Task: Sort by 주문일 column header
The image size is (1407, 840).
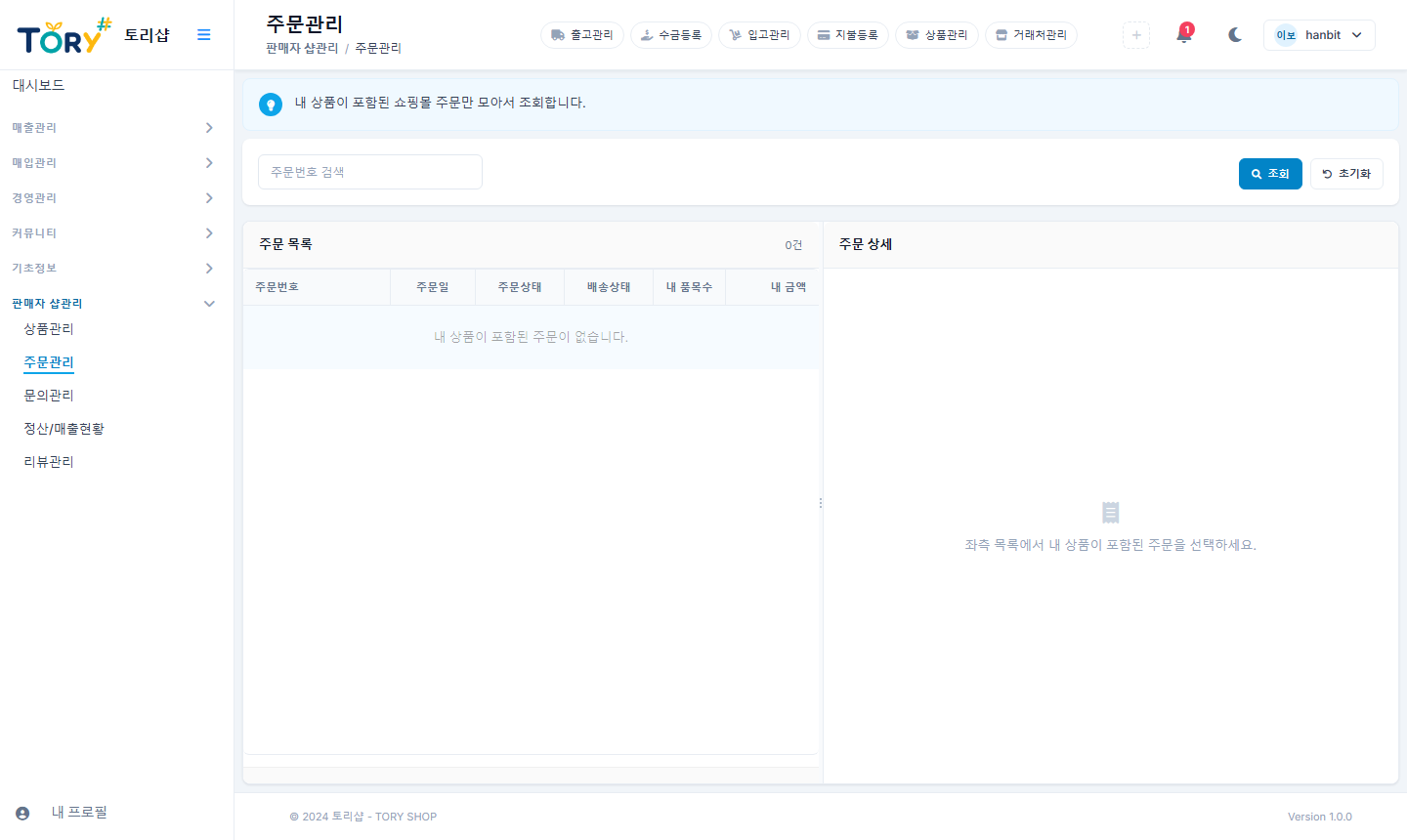Action: pyautogui.click(x=433, y=287)
